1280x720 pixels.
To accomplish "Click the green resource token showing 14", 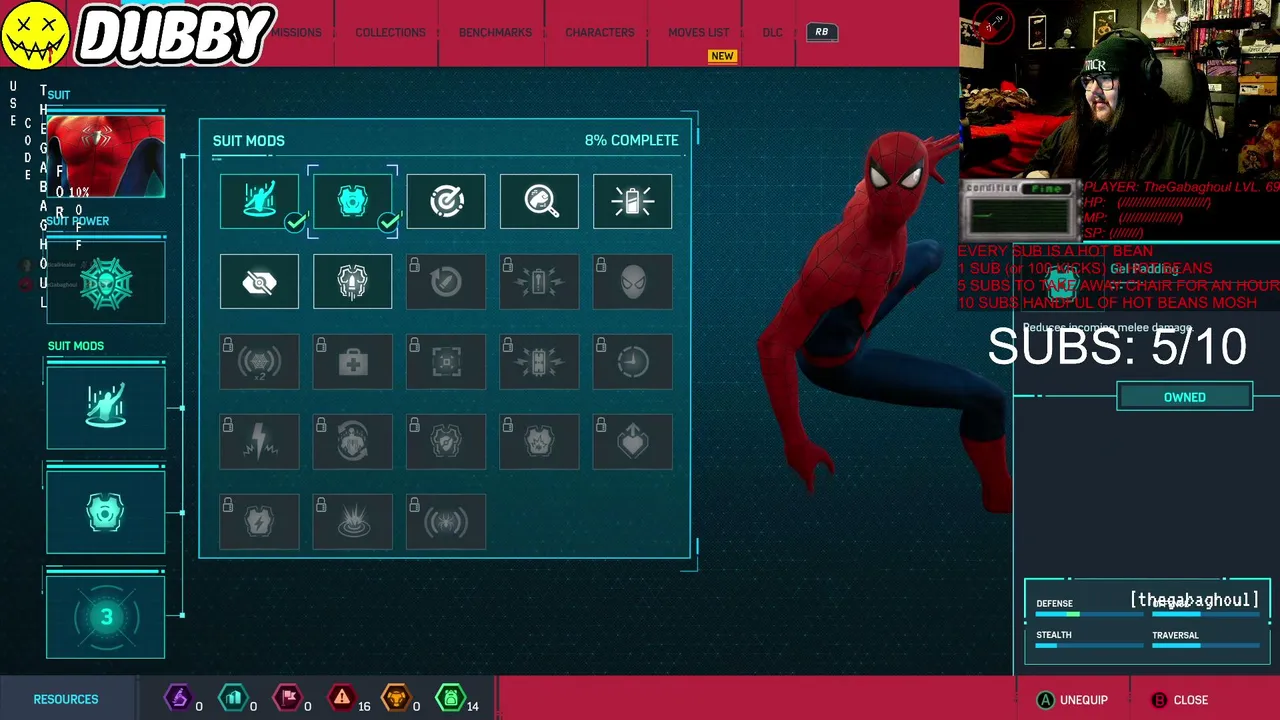I will [451, 698].
